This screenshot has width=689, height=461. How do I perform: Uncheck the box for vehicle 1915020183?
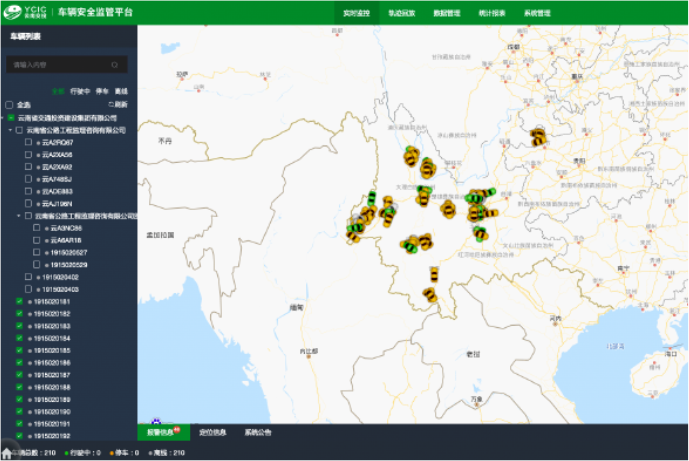point(19,326)
